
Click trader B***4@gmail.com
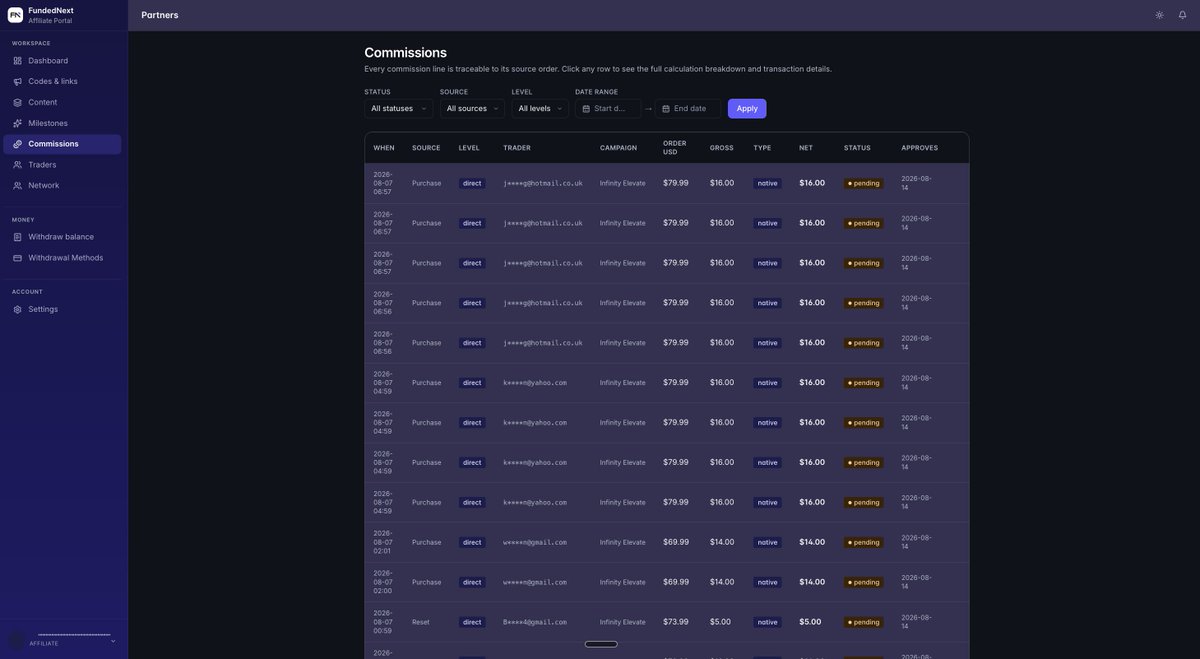click(x=535, y=622)
